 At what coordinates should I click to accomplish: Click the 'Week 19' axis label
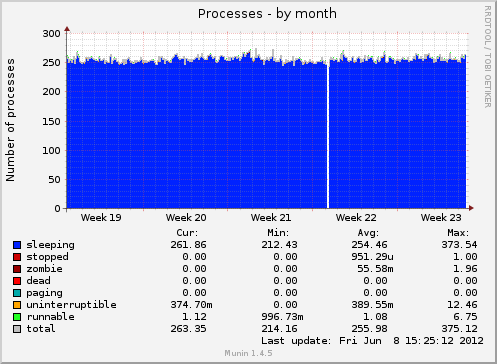(x=101, y=218)
